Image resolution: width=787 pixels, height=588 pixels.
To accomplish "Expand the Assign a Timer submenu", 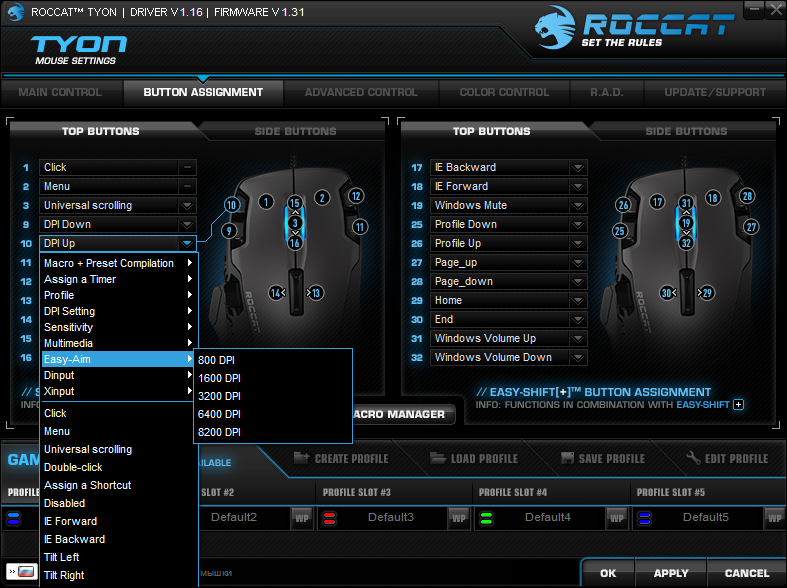I will [x=119, y=279].
